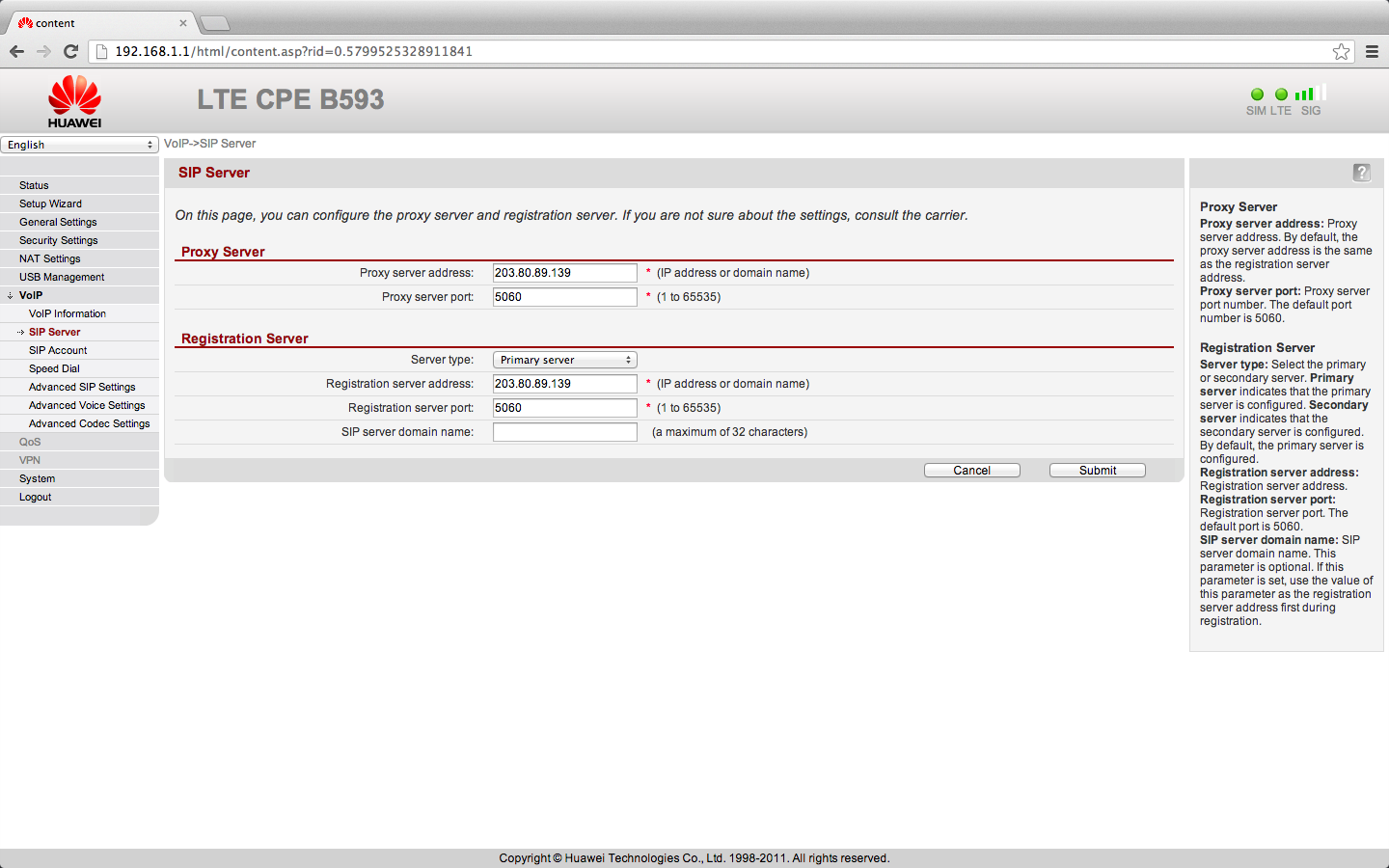Open the VoIP Information page
The image size is (1389, 868).
(x=68, y=313)
